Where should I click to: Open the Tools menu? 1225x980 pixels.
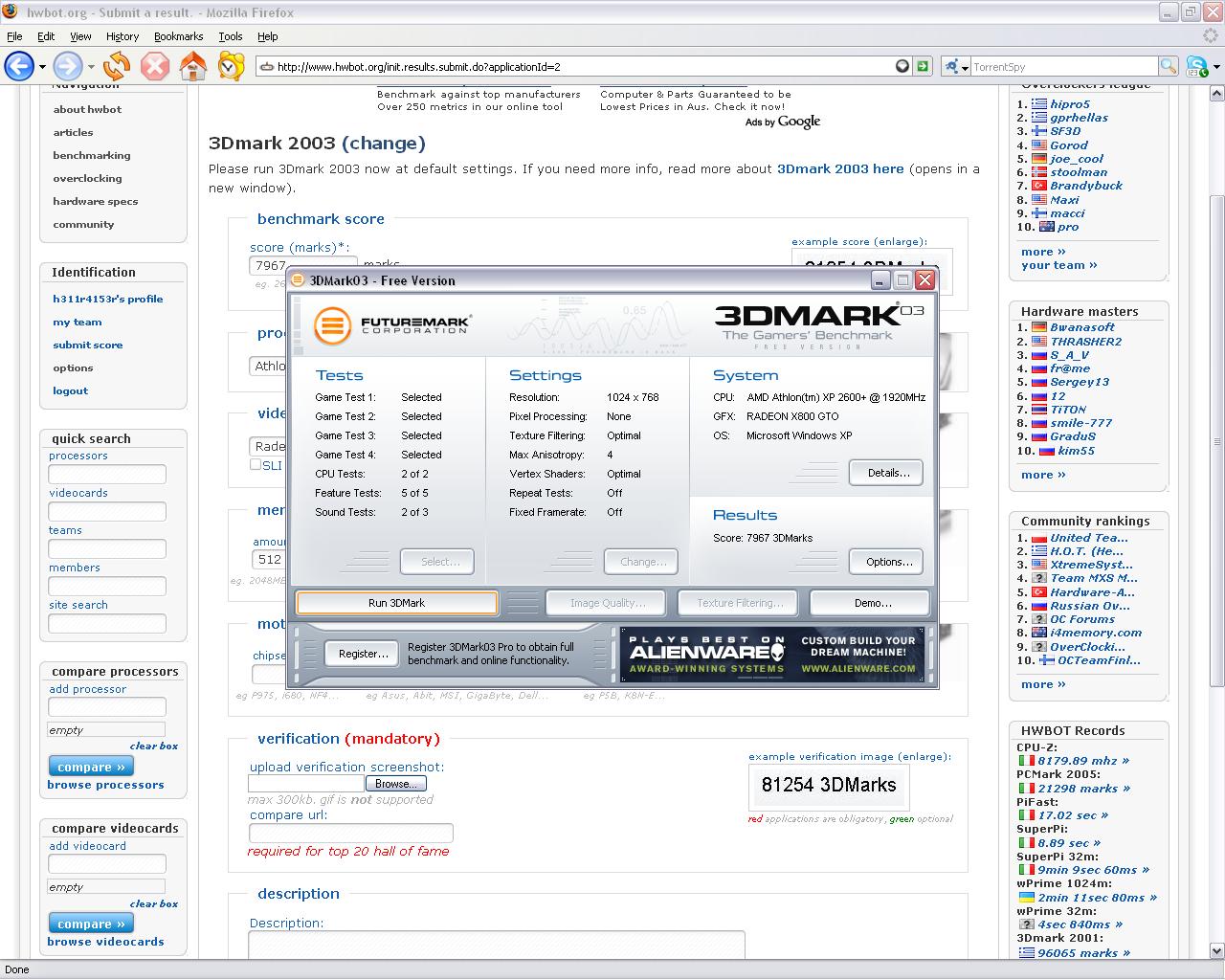click(x=230, y=36)
